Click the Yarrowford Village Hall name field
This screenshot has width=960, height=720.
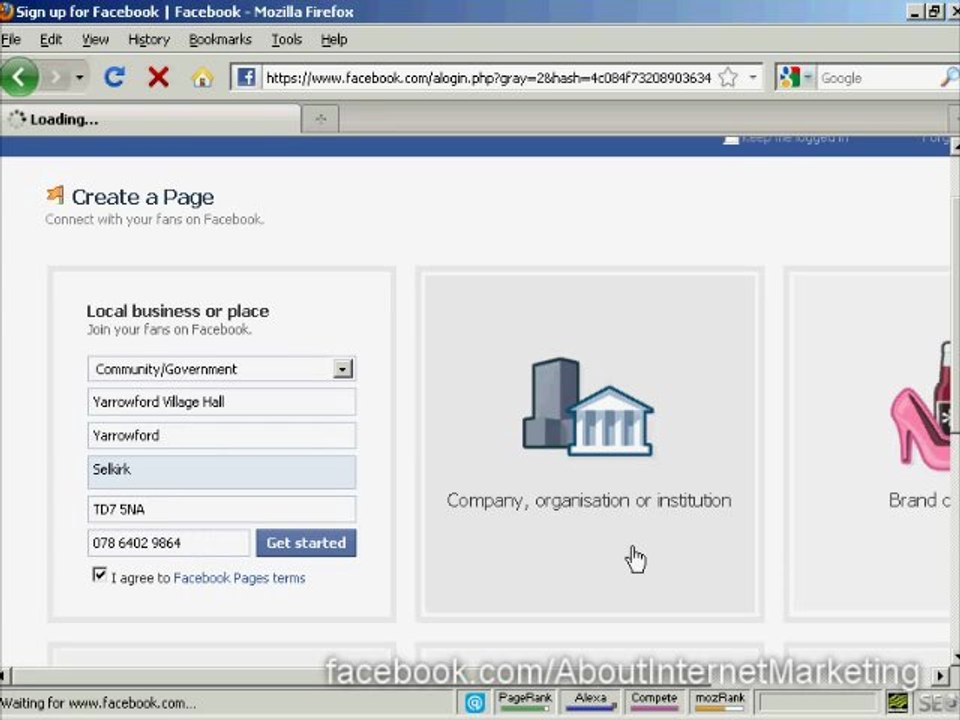pos(221,402)
